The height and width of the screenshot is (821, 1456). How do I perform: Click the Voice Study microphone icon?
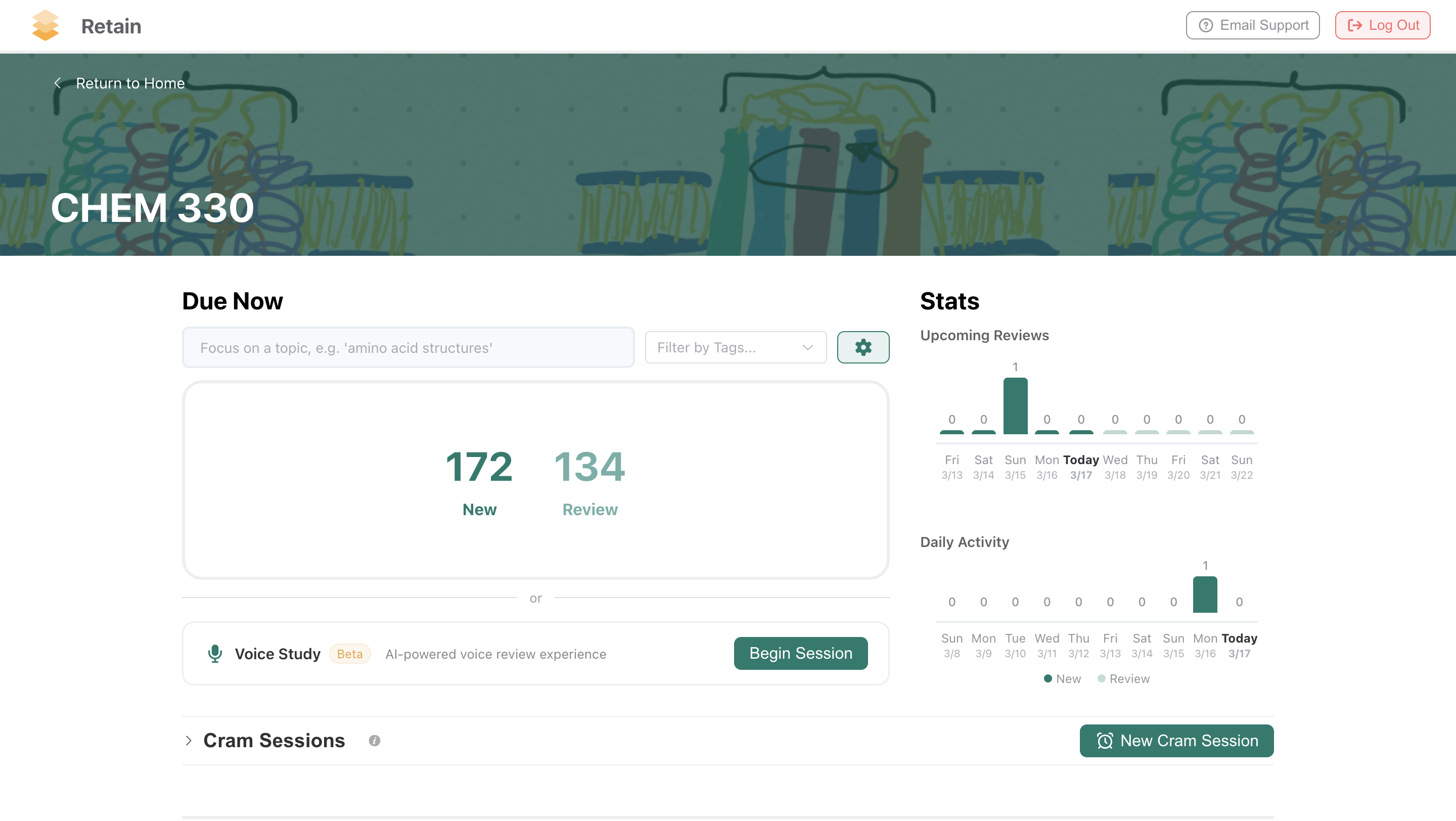pyautogui.click(x=215, y=653)
